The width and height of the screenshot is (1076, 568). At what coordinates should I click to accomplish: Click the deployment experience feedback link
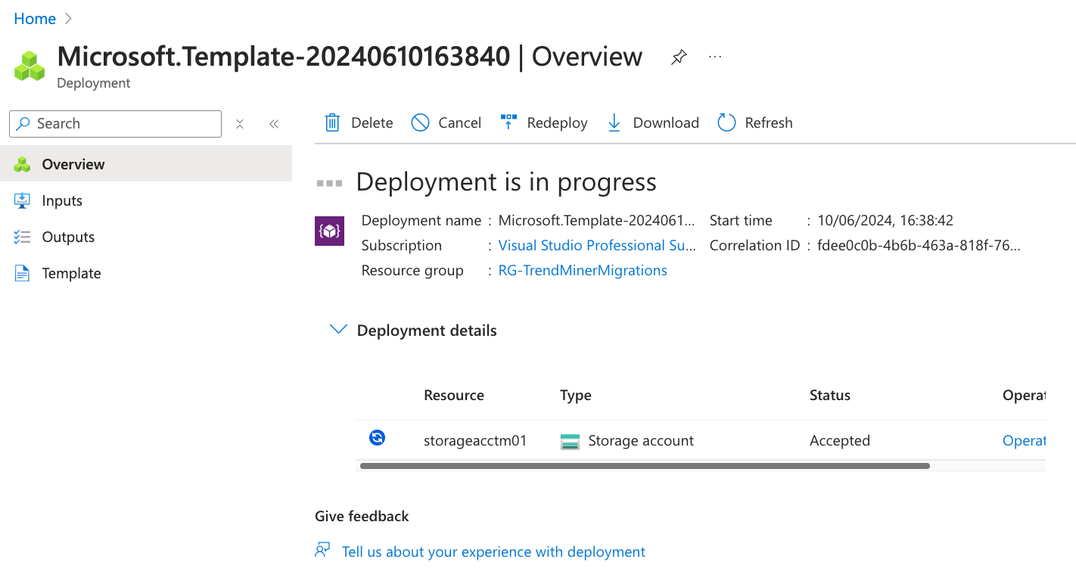click(x=493, y=551)
